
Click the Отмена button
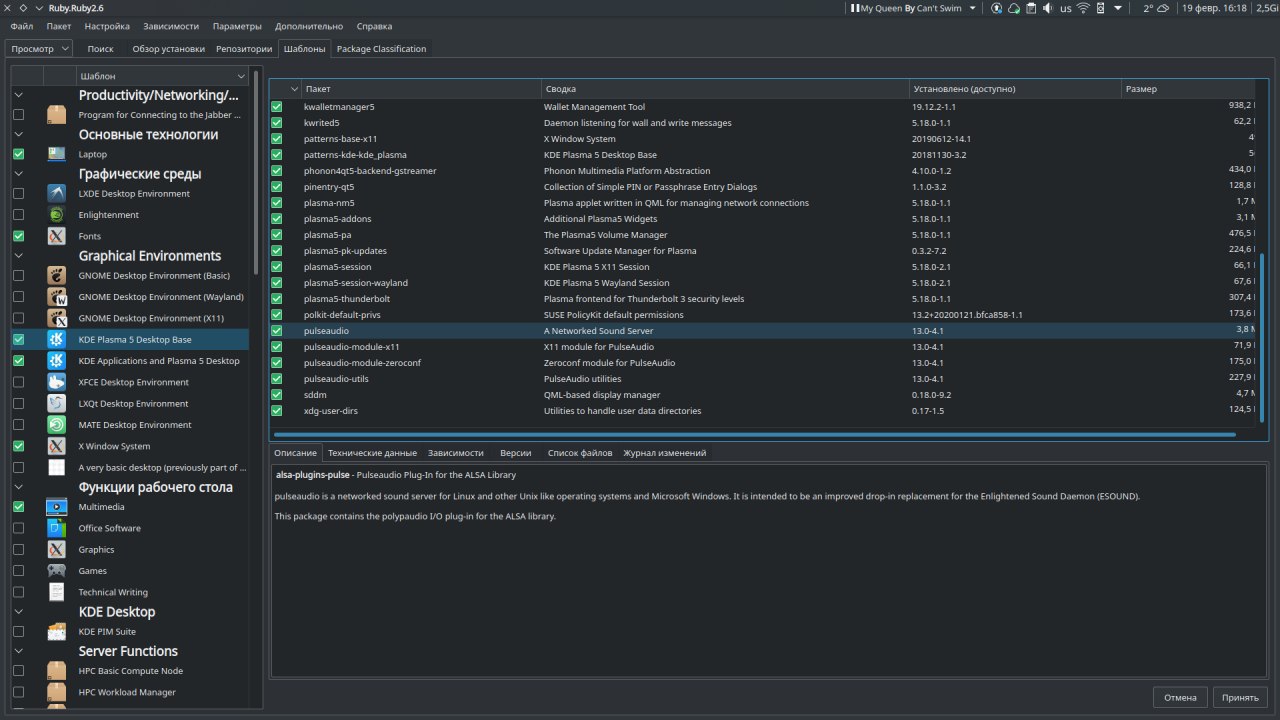(x=1180, y=697)
